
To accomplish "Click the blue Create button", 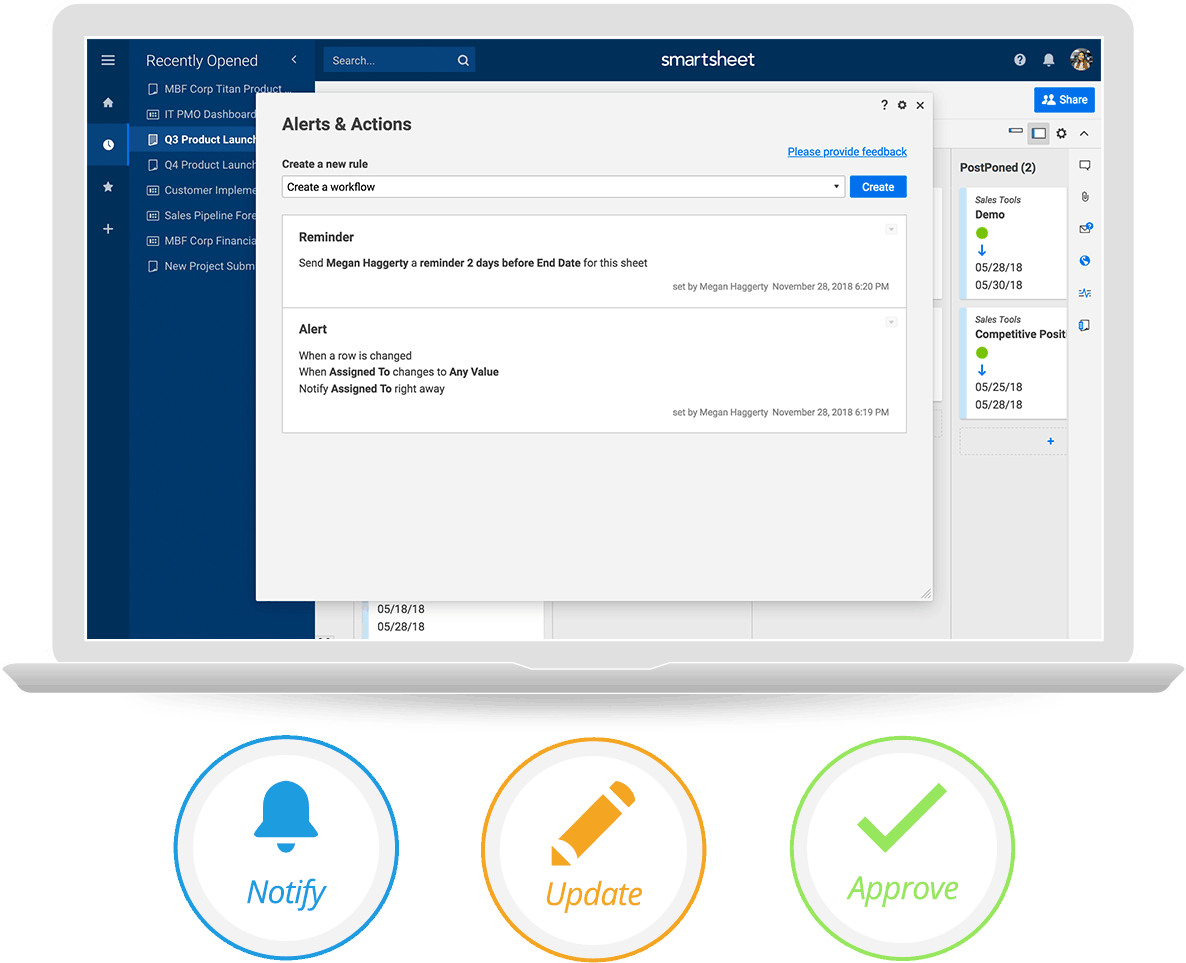I will click(878, 187).
